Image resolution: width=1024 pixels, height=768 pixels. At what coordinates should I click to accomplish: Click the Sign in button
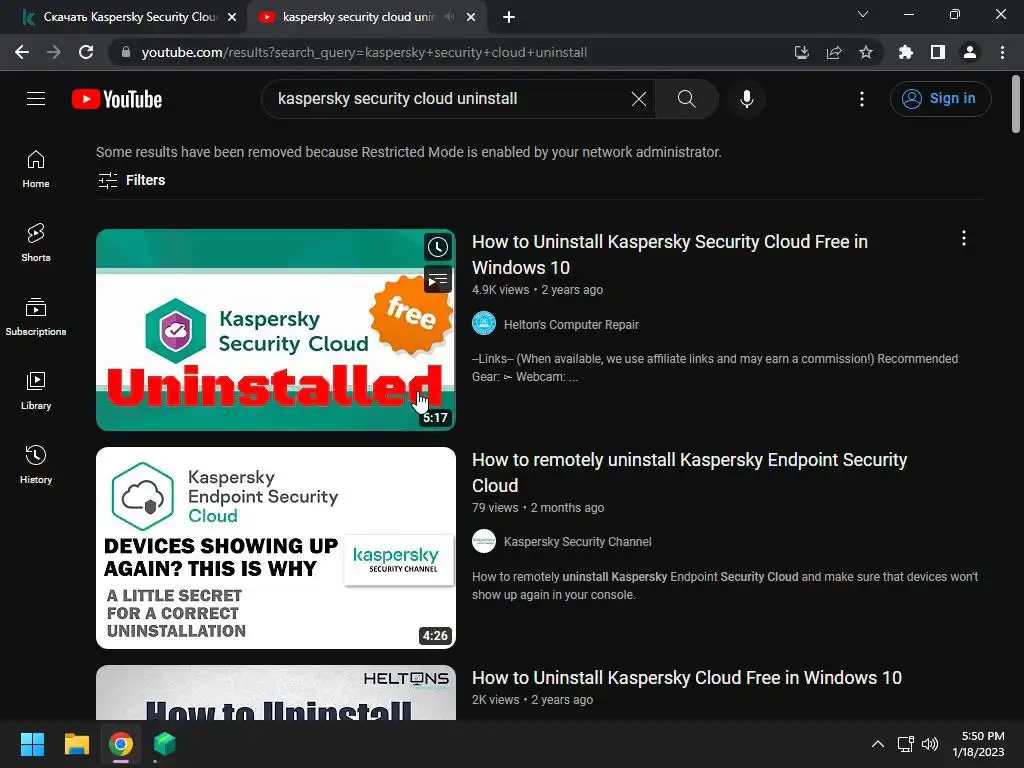[x=940, y=99]
